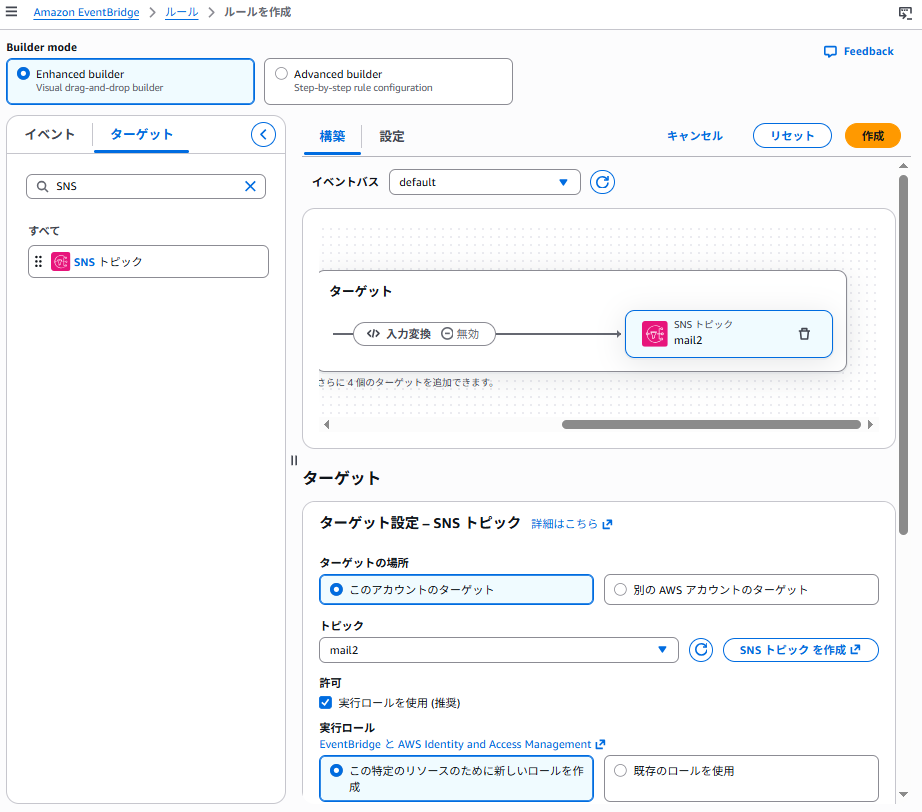The width and height of the screenshot is (922, 812).
Task: Switch to the イベント tab
Action: point(50,135)
